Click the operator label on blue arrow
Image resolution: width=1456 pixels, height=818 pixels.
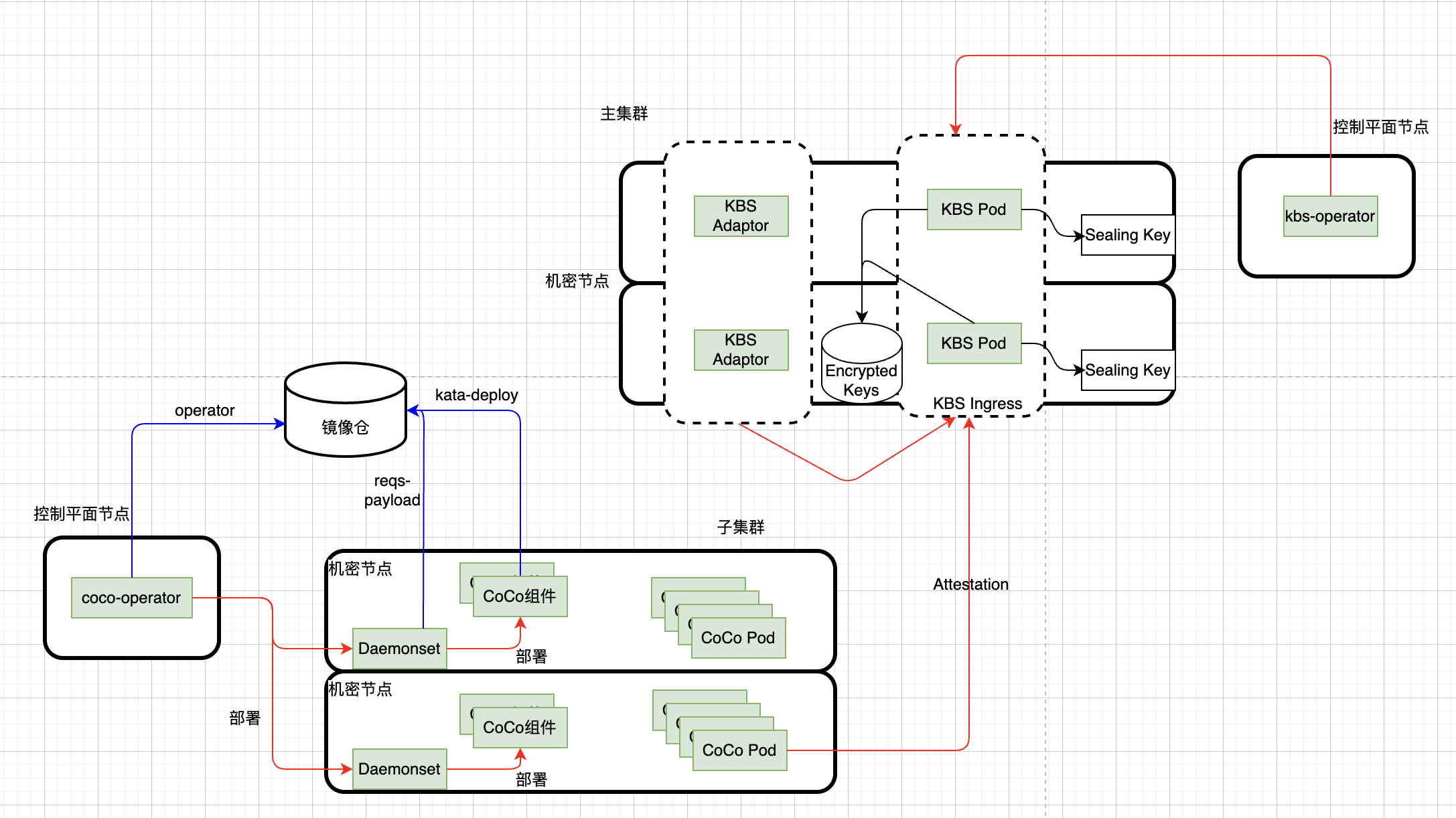tap(204, 410)
